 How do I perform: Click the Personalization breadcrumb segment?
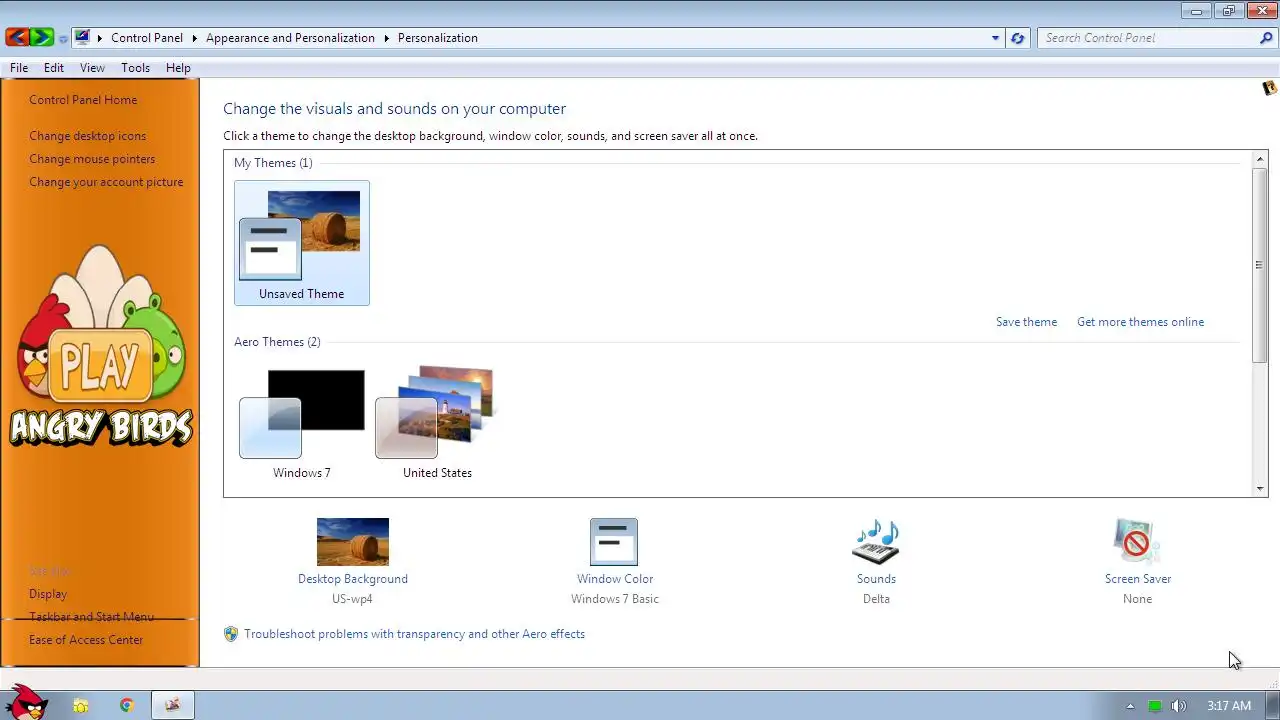438,38
